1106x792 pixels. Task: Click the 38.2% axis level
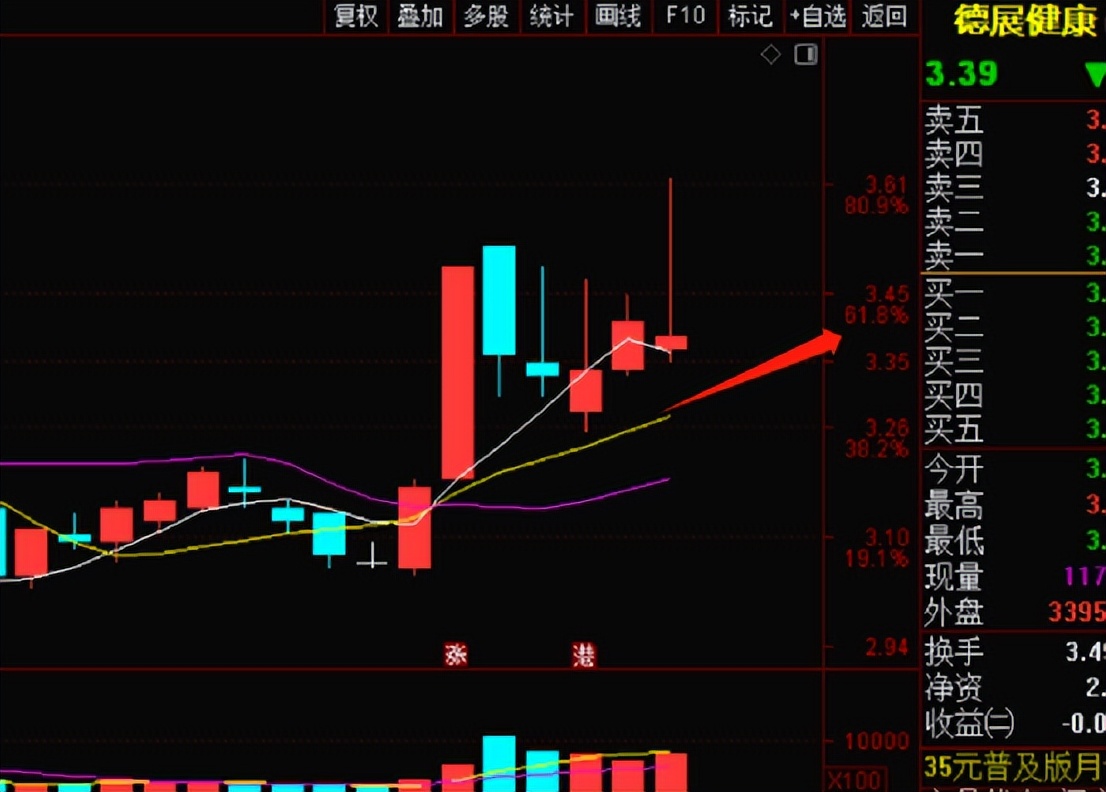[x=877, y=449]
